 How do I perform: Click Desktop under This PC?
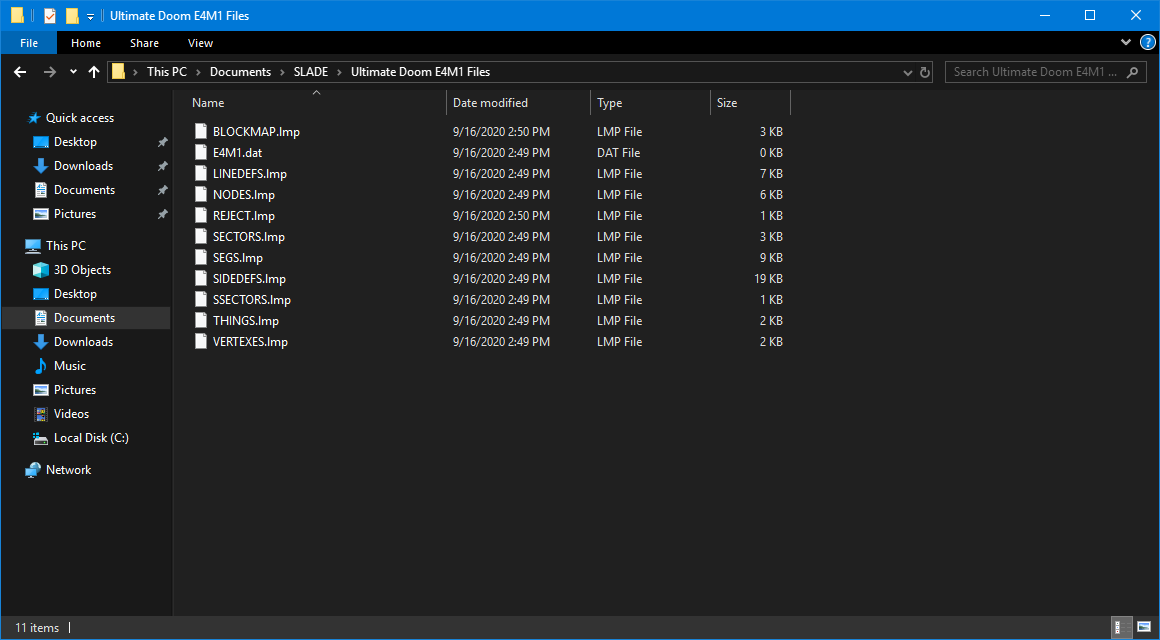tap(75, 294)
